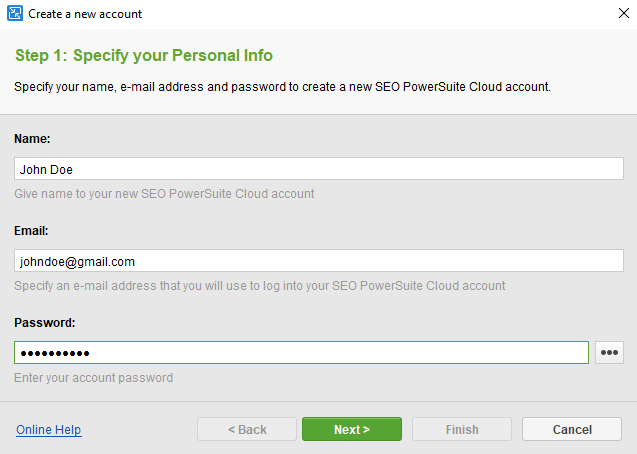Click the SEO PowerSuite app icon in title bar

(x=15, y=13)
